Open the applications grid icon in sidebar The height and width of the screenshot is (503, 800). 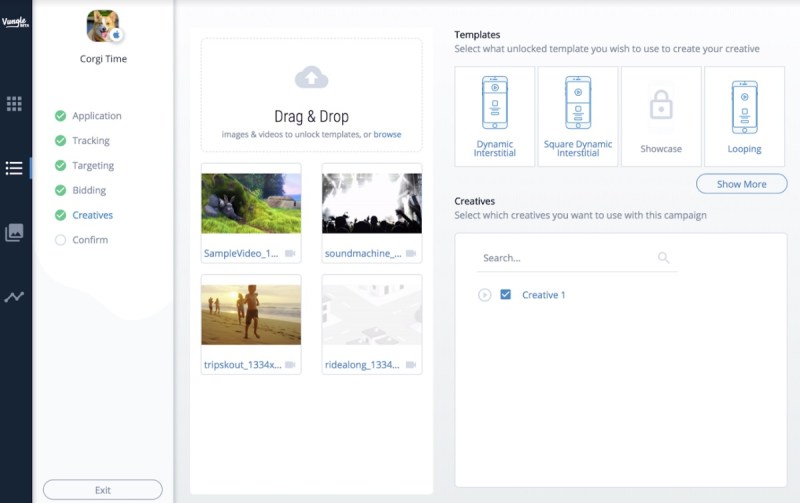click(x=14, y=104)
